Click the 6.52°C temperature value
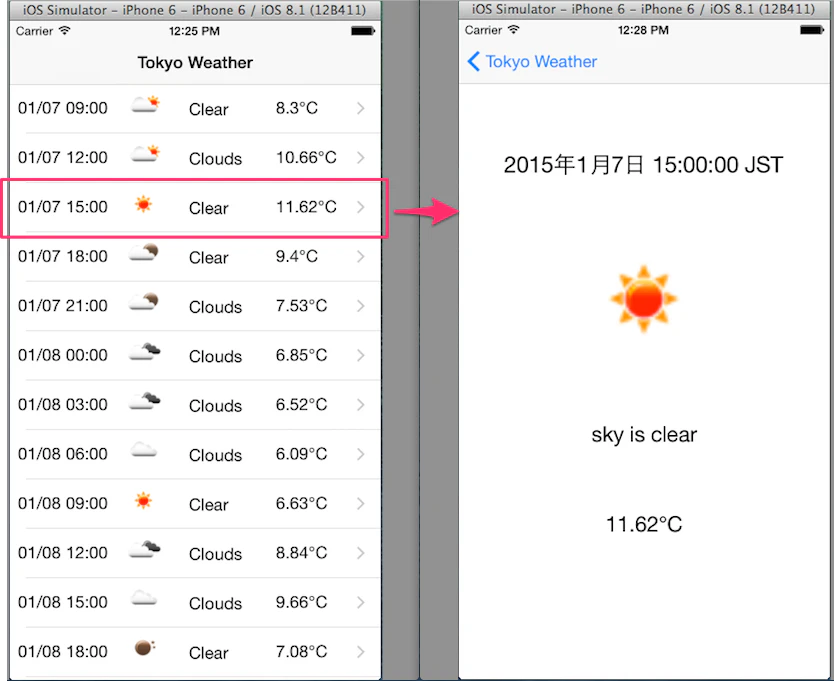Screen dimensions: 834x681 tap(302, 404)
